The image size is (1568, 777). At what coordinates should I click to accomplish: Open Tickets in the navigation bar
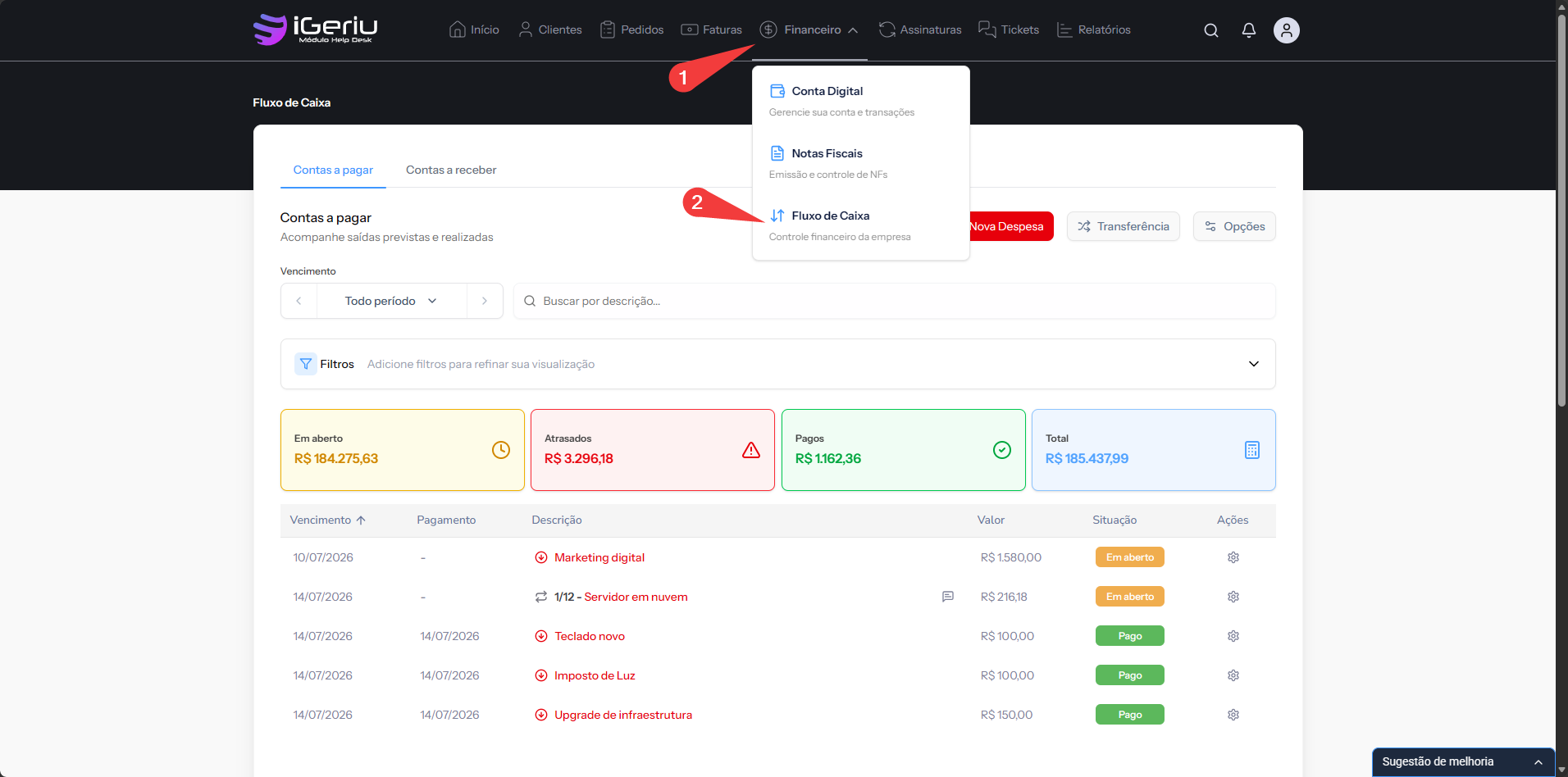coord(1009,30)
